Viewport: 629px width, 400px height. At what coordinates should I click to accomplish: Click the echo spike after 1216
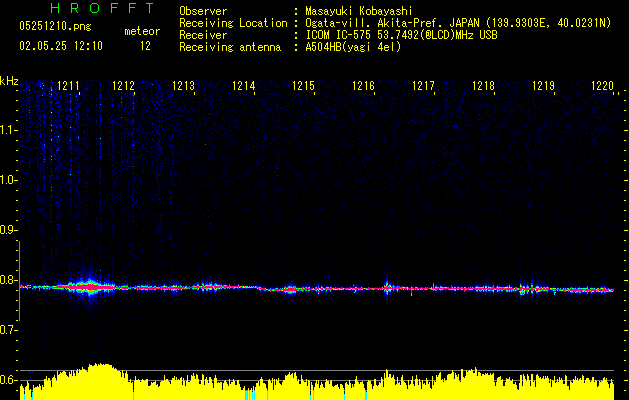[387, 288]
